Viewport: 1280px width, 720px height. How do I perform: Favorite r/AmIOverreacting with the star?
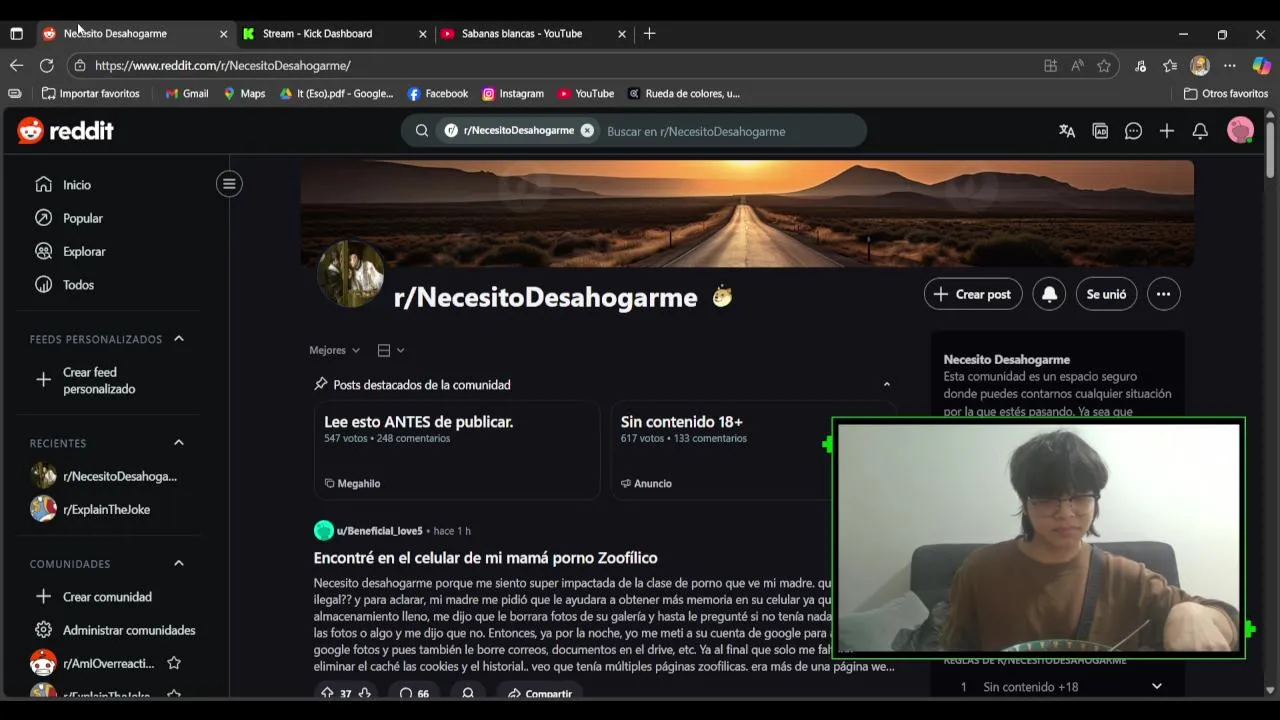point(174,663)
